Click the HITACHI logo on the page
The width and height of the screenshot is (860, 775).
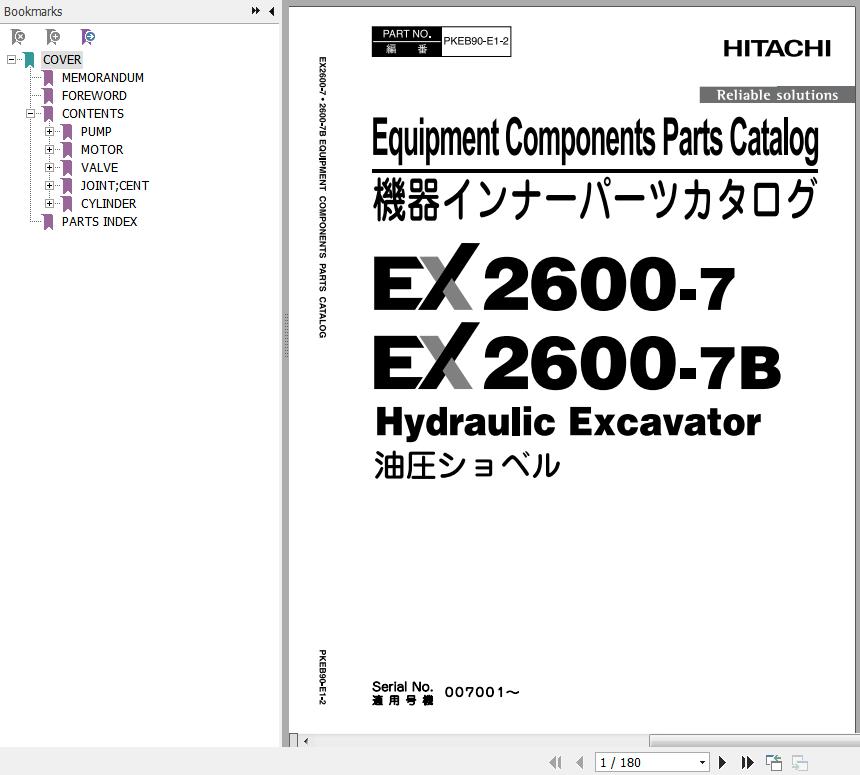pos(777,48)
